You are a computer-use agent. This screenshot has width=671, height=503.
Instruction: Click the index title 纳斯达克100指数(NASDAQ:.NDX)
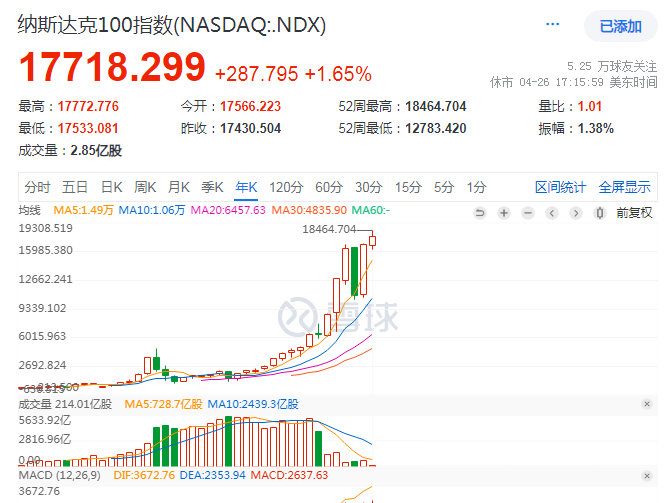[172, 25]
